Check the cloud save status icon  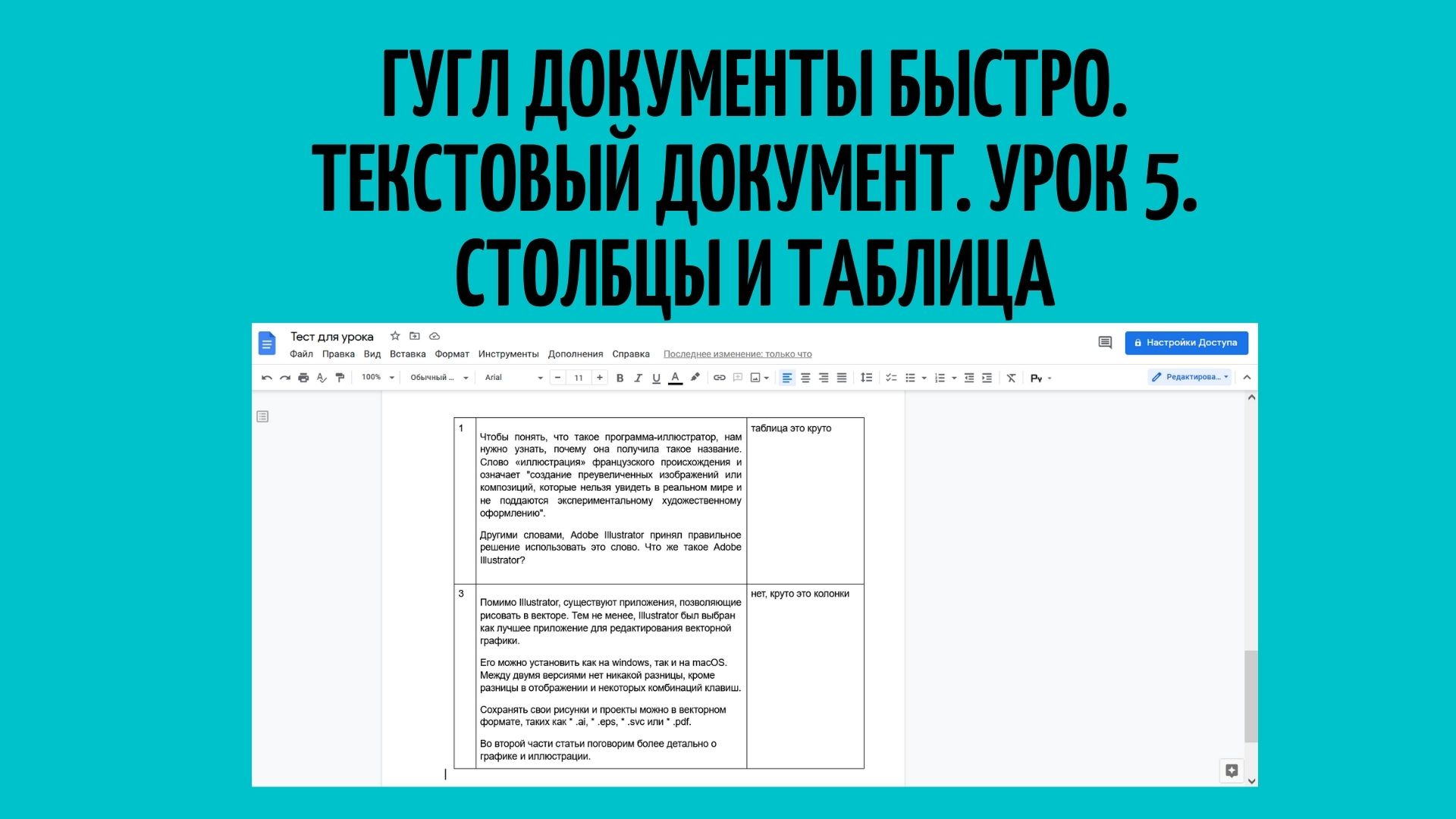pos(435,336)
